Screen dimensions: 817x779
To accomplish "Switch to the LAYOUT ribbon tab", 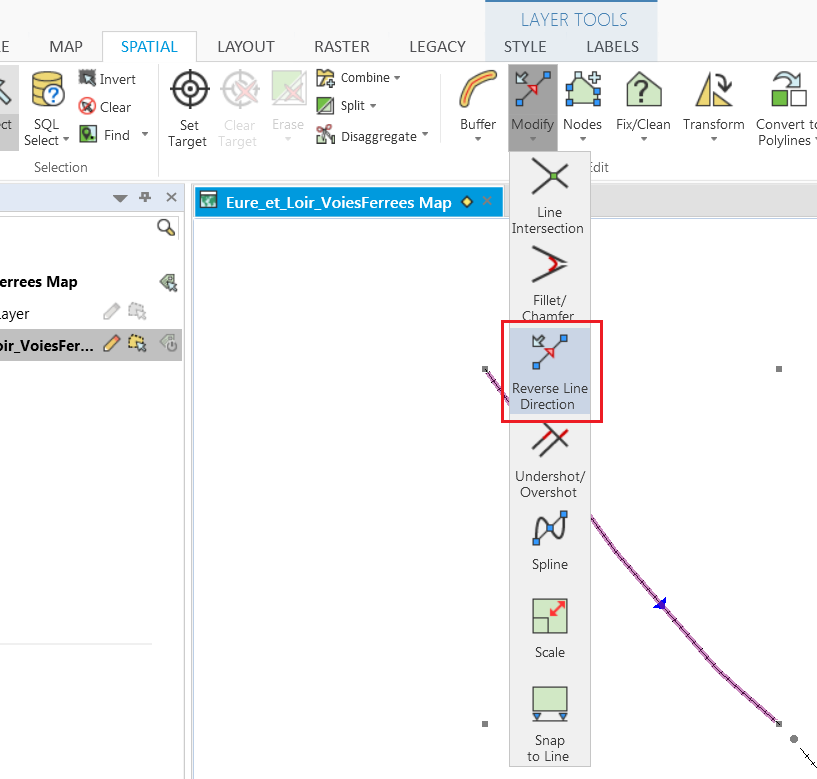I will [x=246, y=47].
